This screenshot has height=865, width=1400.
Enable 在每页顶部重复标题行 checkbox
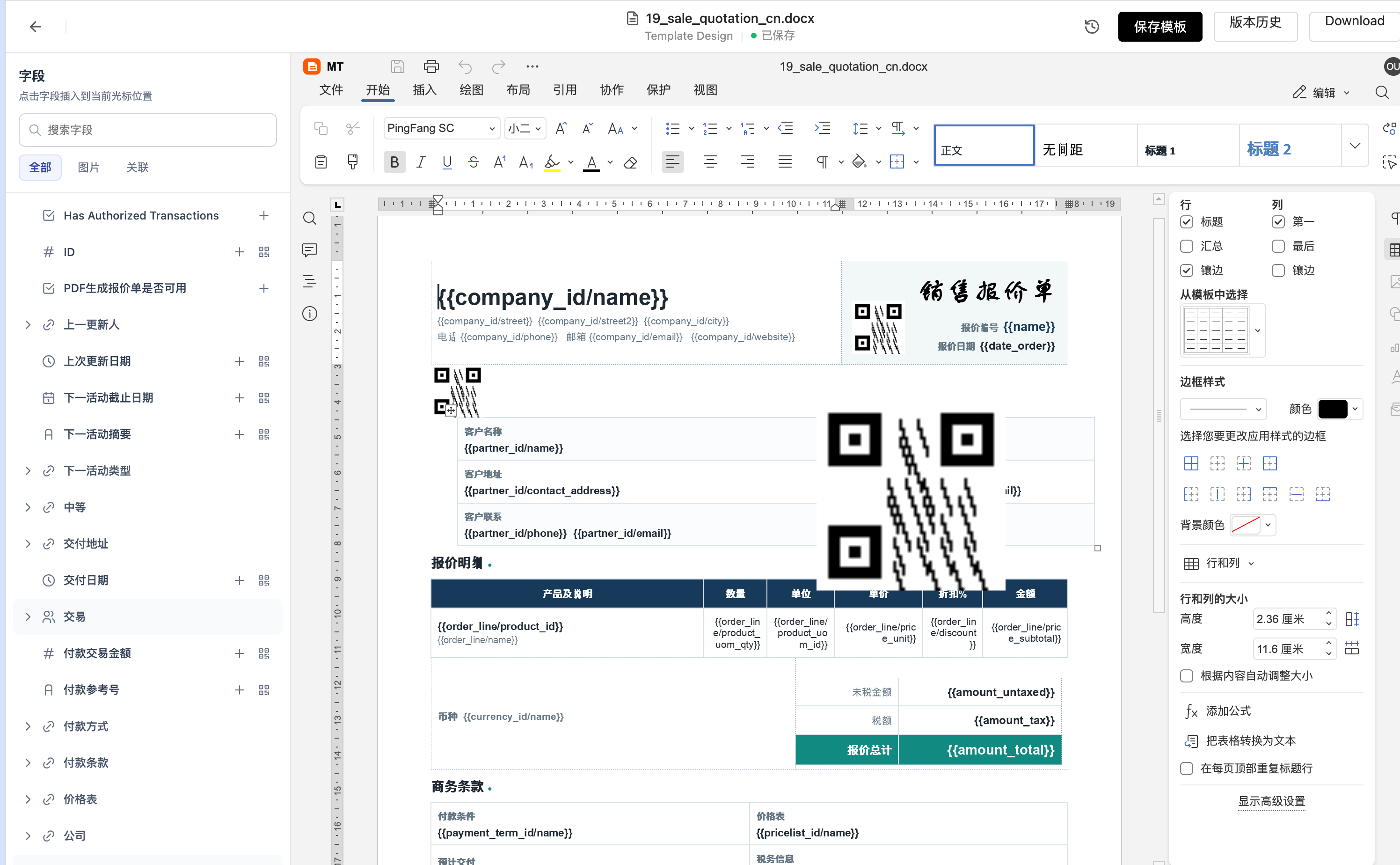1187,768
